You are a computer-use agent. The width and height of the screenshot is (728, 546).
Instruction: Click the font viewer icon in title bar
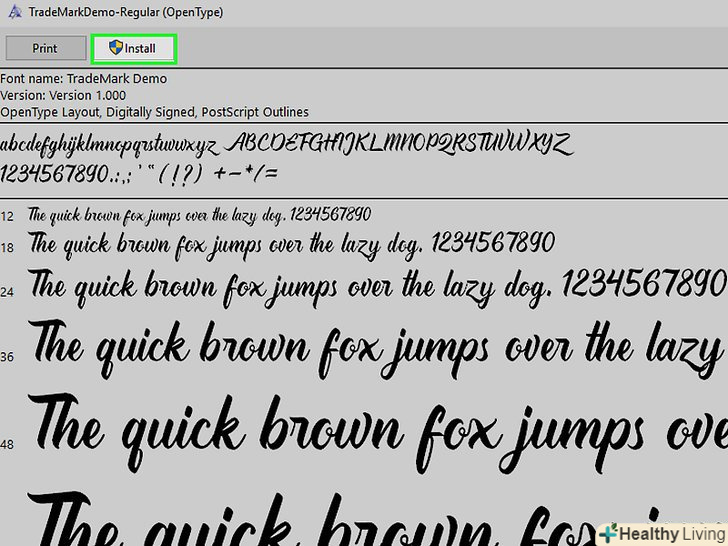pos(12,12)
